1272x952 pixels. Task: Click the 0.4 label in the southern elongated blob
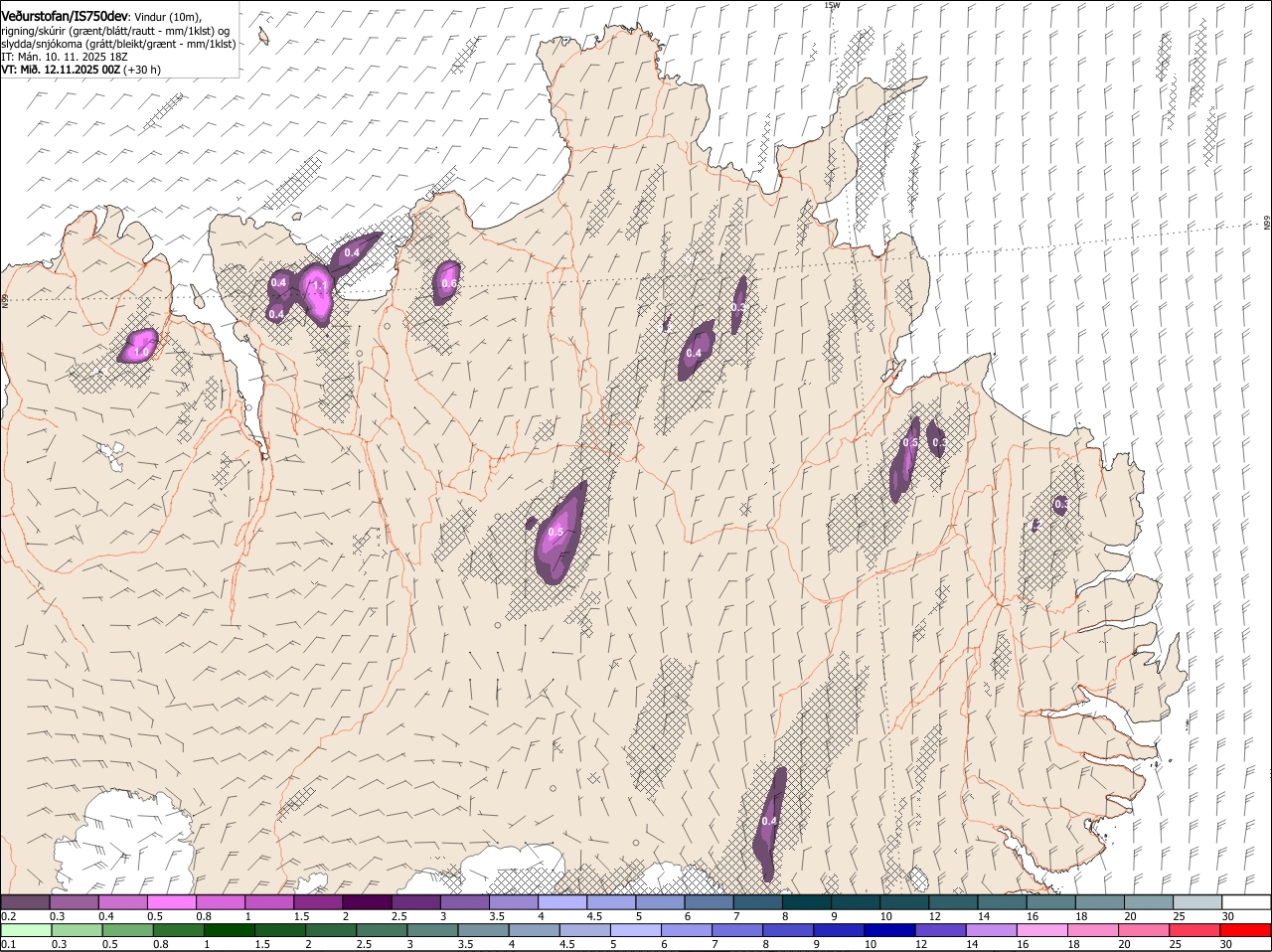[769, 821]
